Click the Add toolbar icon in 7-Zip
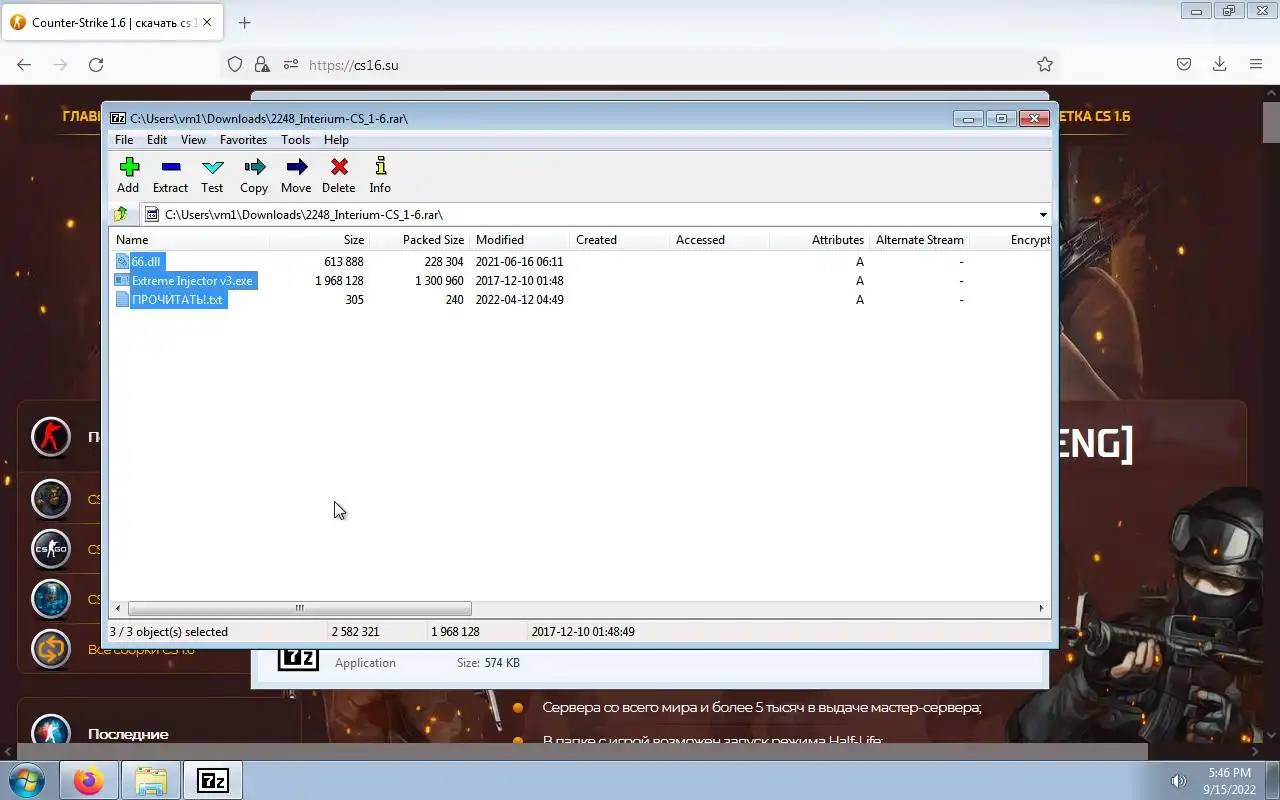 point(128,167)
